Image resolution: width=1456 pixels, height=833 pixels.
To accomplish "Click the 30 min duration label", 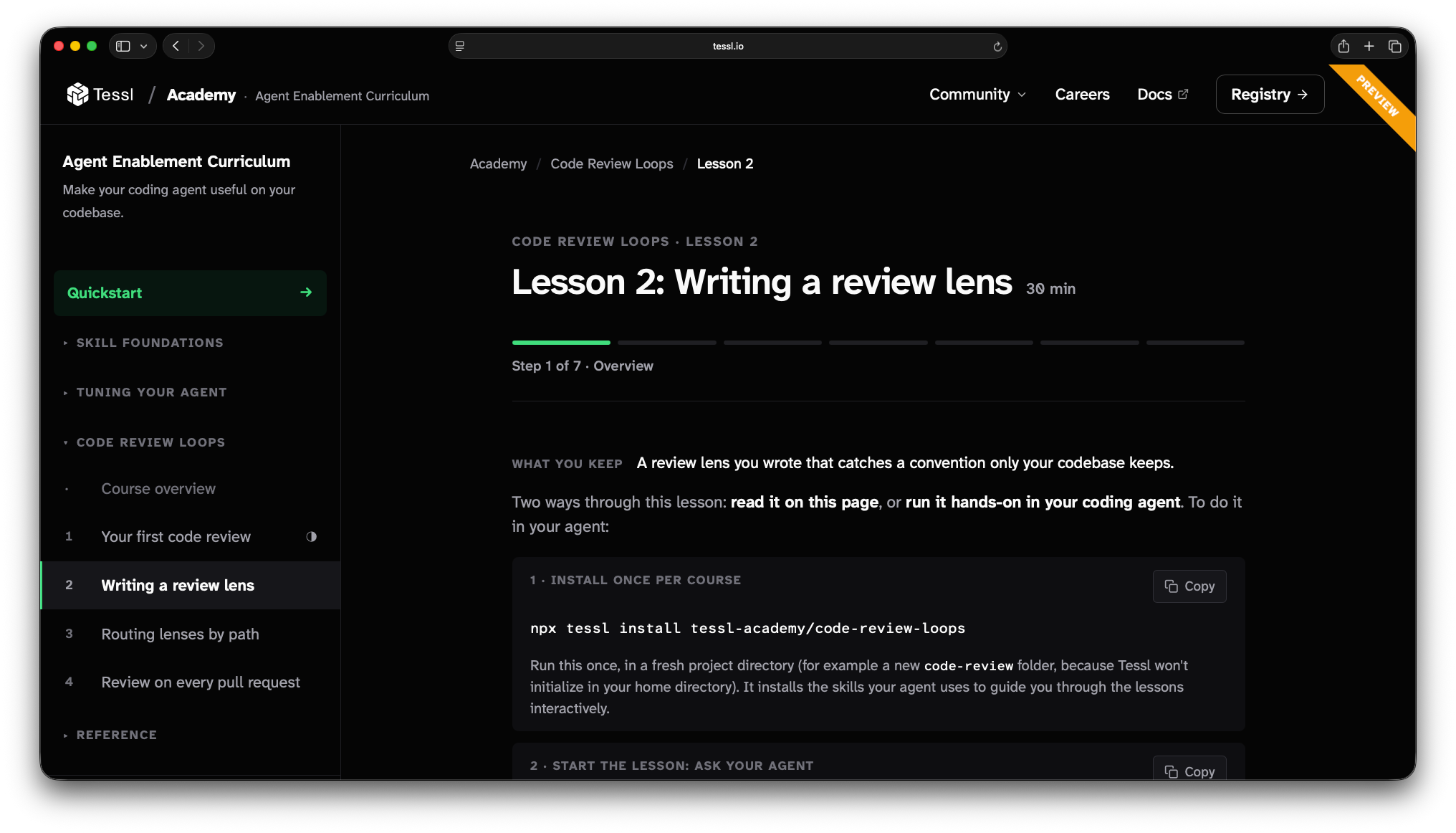I will pos(1050,288).
